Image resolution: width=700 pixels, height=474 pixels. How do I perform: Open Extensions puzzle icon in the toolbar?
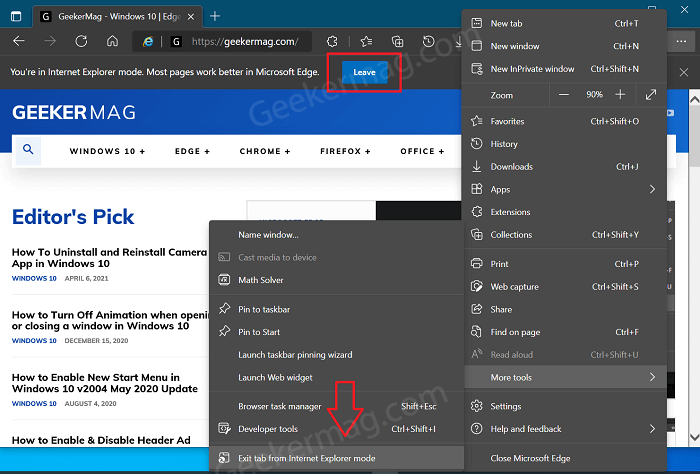point(332,42)
